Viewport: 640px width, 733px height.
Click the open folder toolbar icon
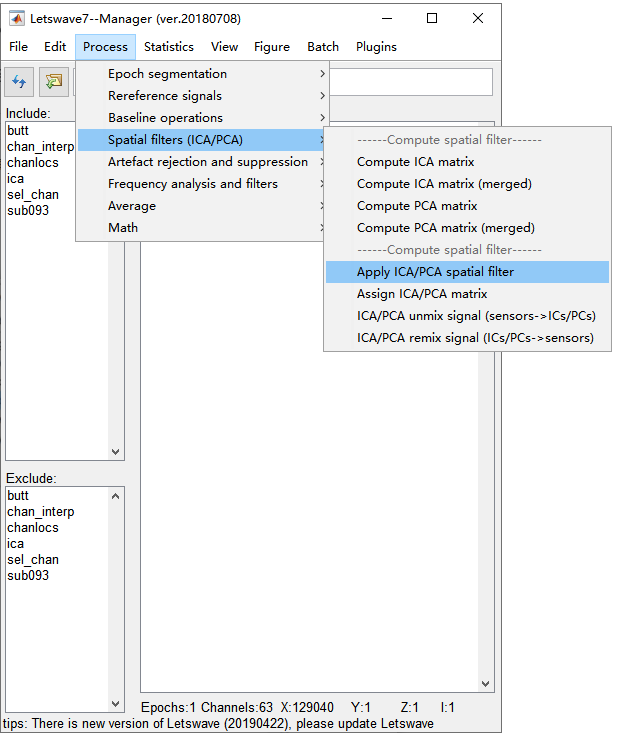[x=54, y=82]
